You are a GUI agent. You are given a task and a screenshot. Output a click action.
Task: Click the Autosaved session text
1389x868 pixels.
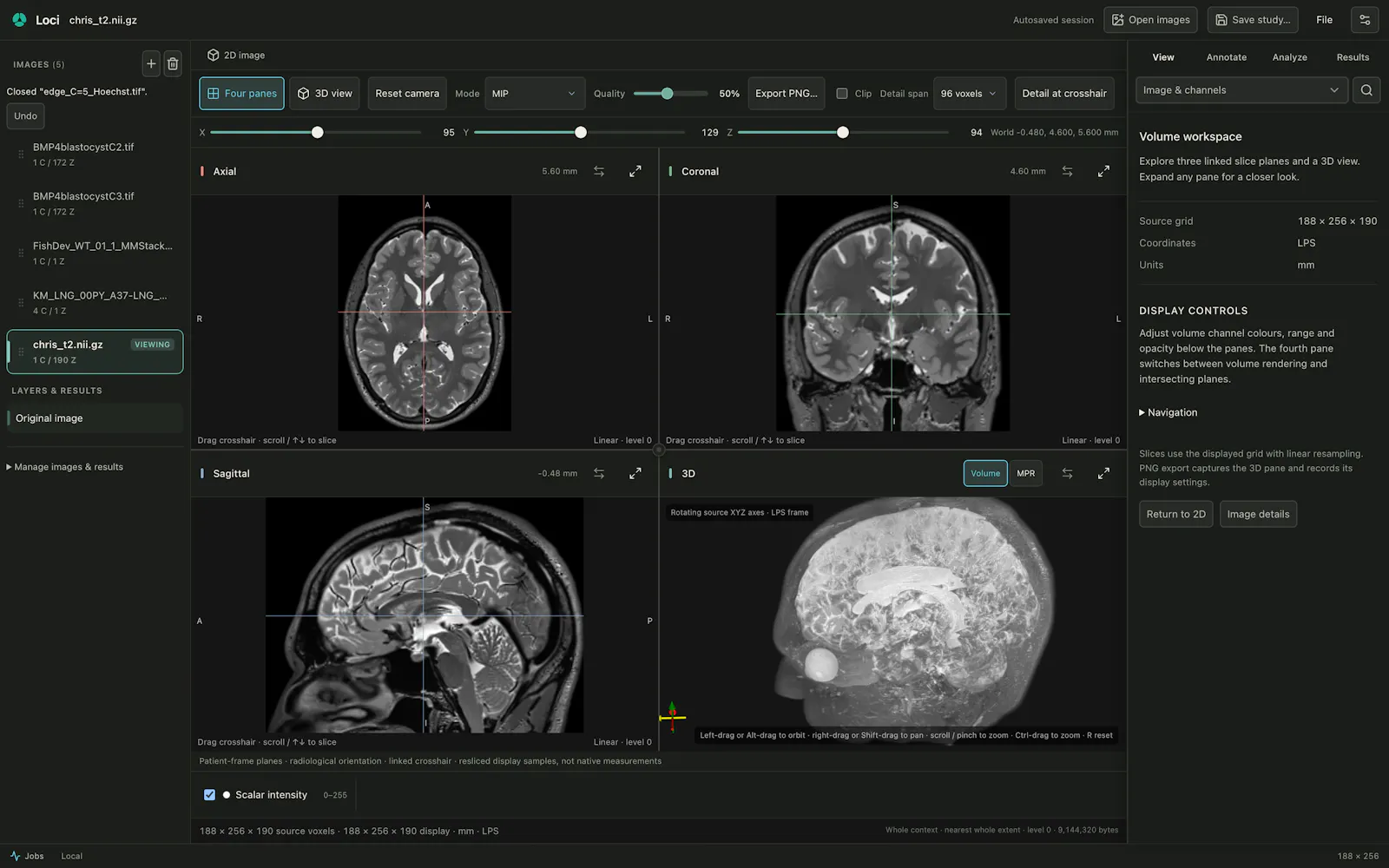tap(1053, 20)
